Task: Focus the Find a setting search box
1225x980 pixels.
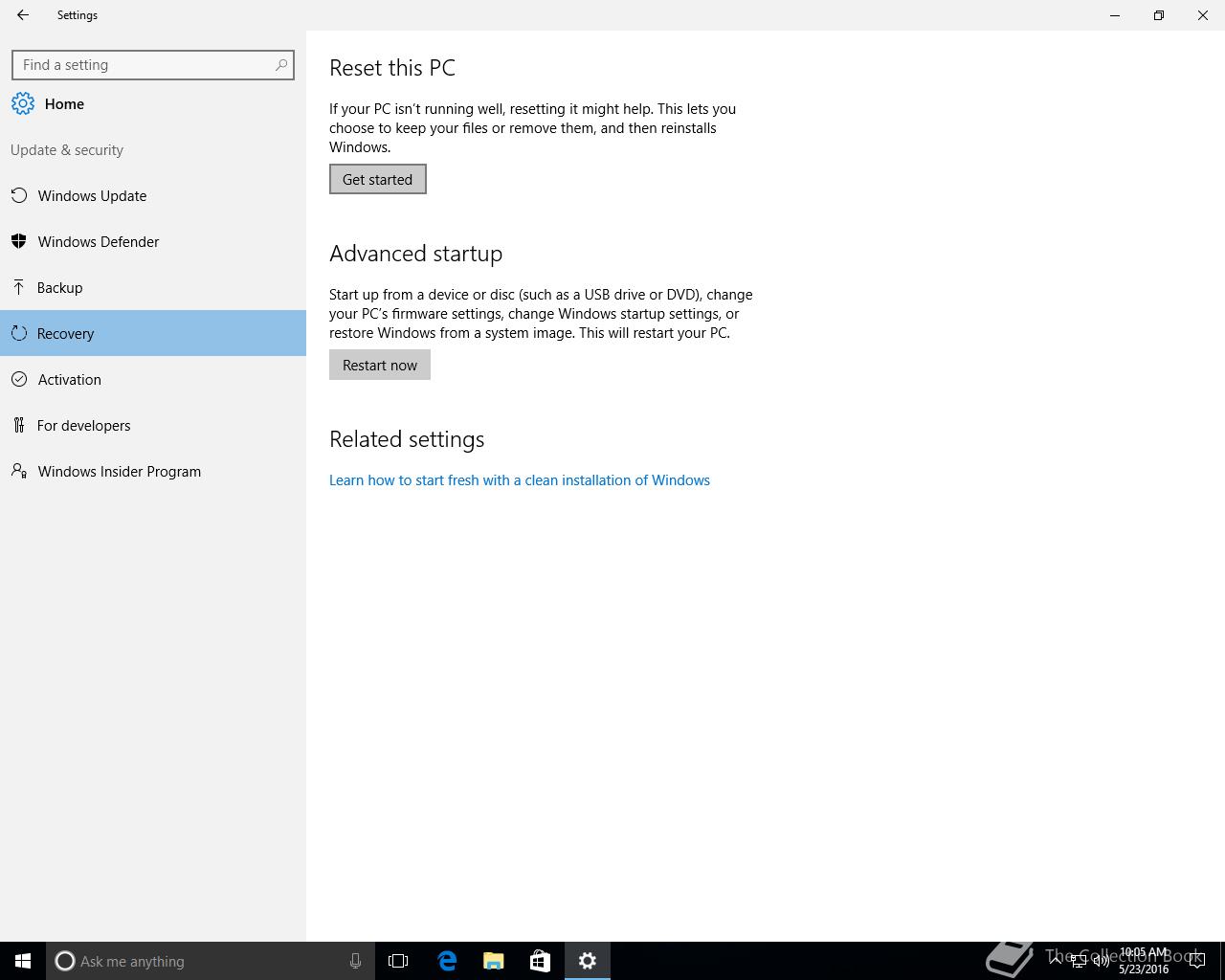Action: (153, 65)
